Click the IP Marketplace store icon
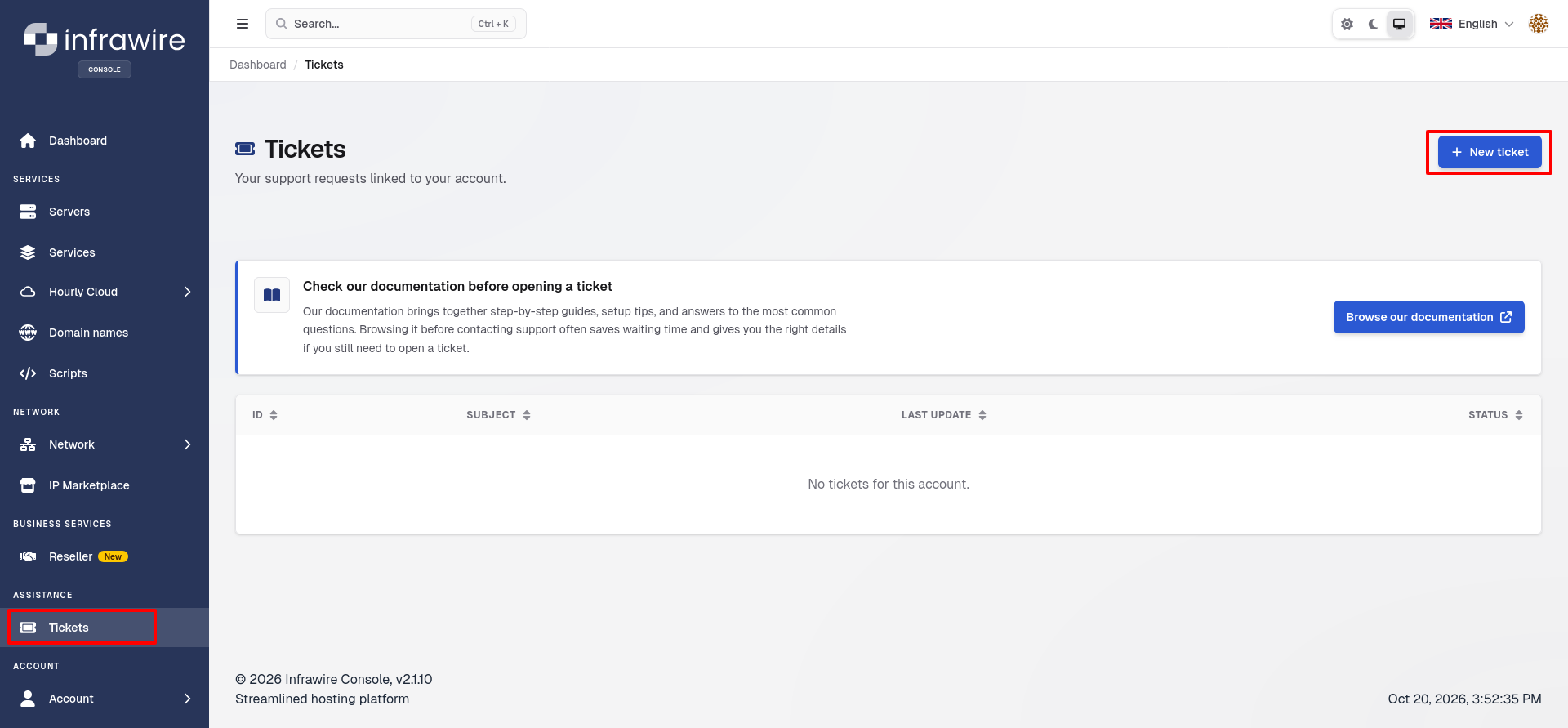 (28, 485)
